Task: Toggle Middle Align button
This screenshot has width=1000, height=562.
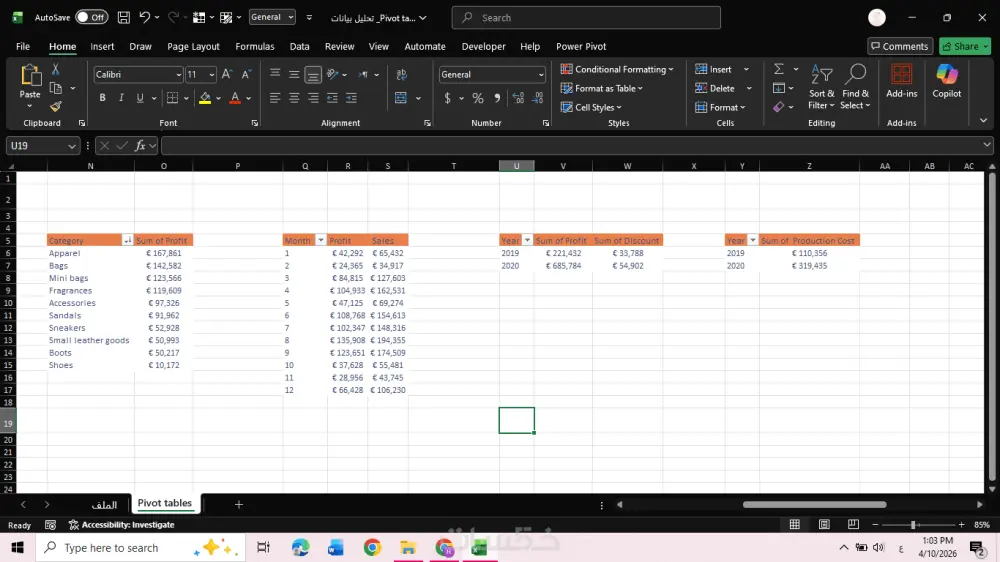Action: pos(294,75)
